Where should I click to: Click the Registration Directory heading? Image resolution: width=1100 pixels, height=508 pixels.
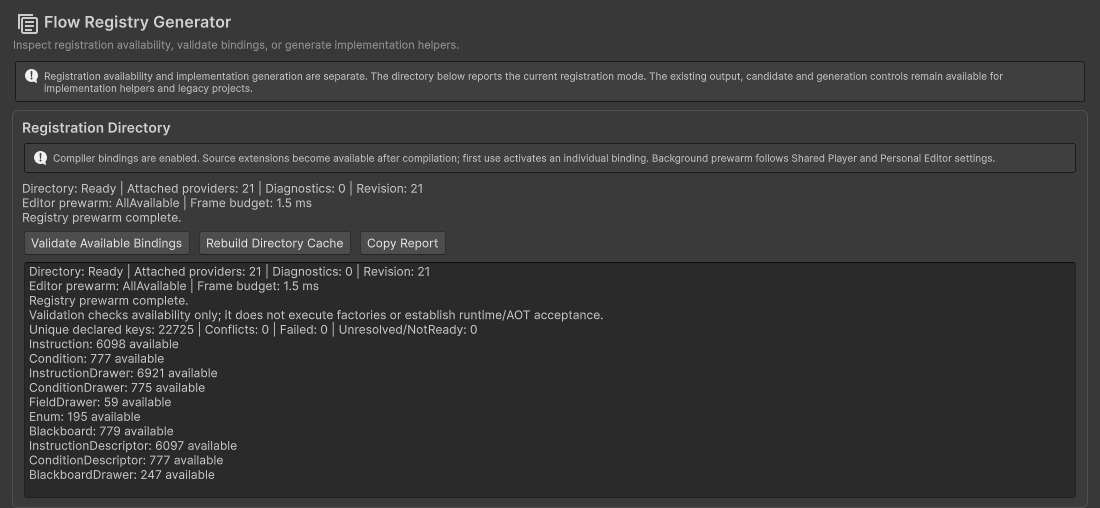point(96,128)
